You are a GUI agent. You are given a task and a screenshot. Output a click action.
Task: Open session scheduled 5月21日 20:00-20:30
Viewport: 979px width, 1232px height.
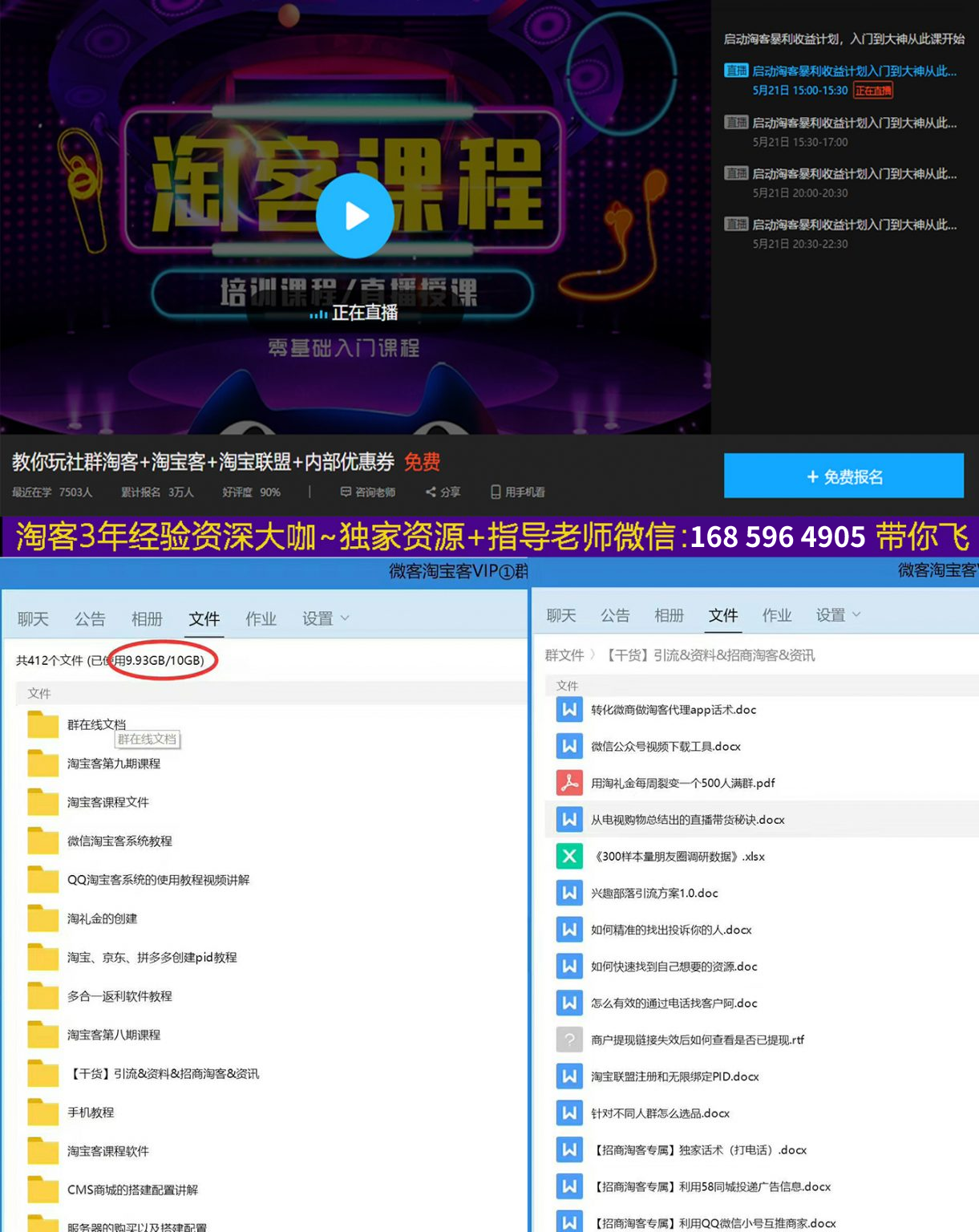click(x=840, y=183)
